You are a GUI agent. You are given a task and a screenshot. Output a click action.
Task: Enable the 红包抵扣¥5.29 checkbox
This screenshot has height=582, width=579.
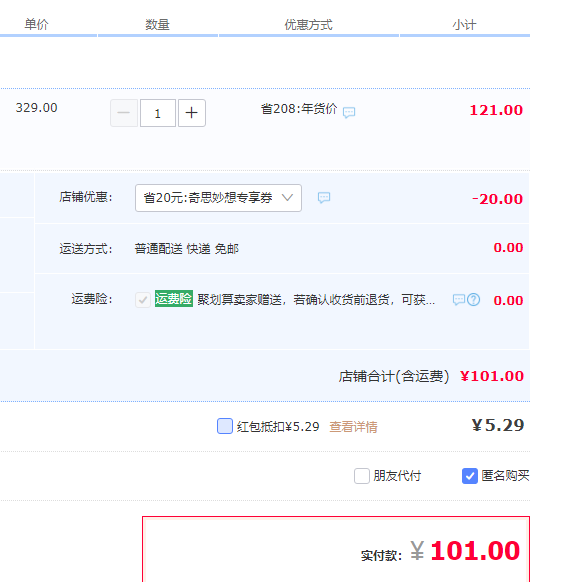coord(225,426)
